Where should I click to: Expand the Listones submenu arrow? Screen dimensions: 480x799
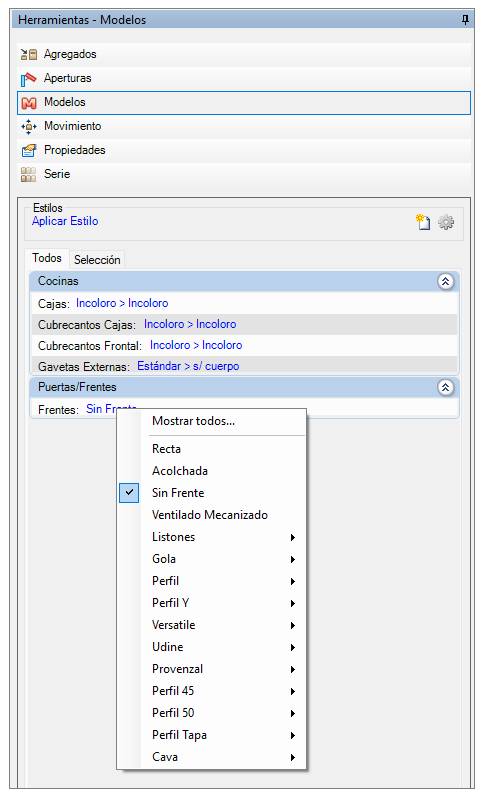click(293, 537)
